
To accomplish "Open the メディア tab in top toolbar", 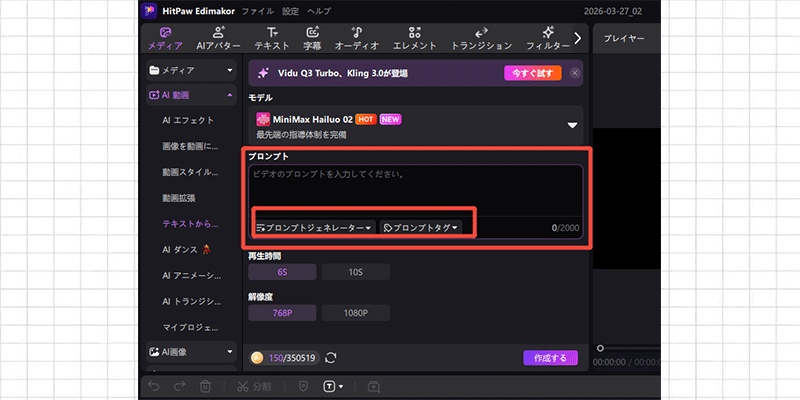I will point(165,39).
